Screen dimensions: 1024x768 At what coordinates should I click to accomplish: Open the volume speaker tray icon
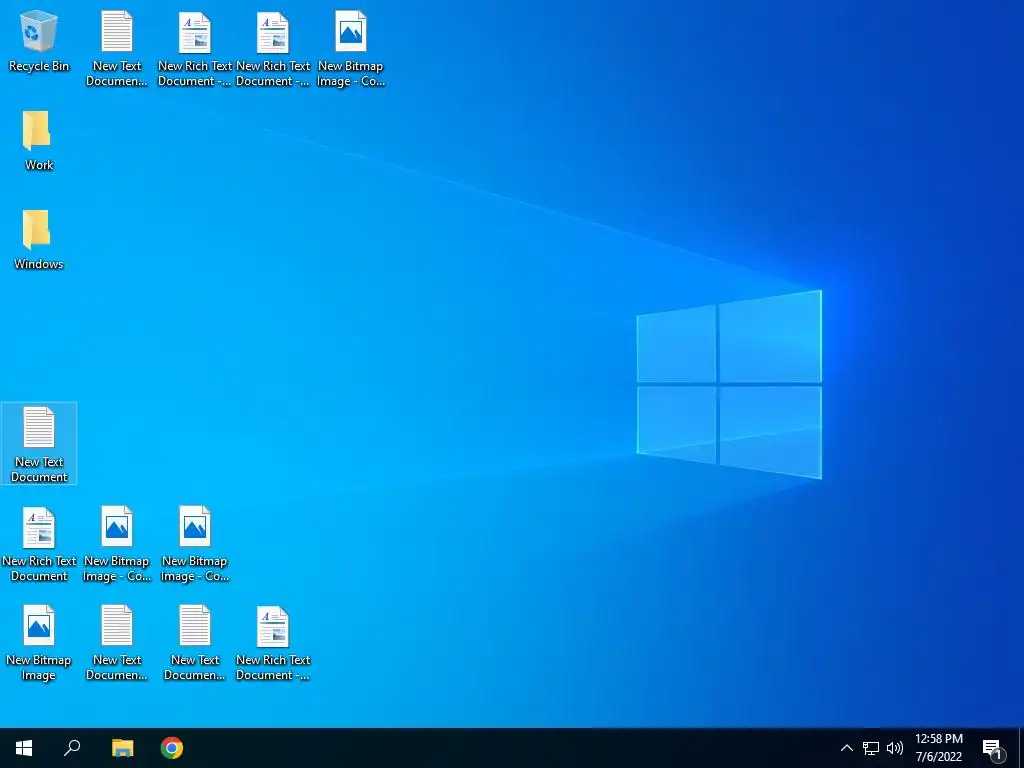pyautogui.click(x=895, y=748)
